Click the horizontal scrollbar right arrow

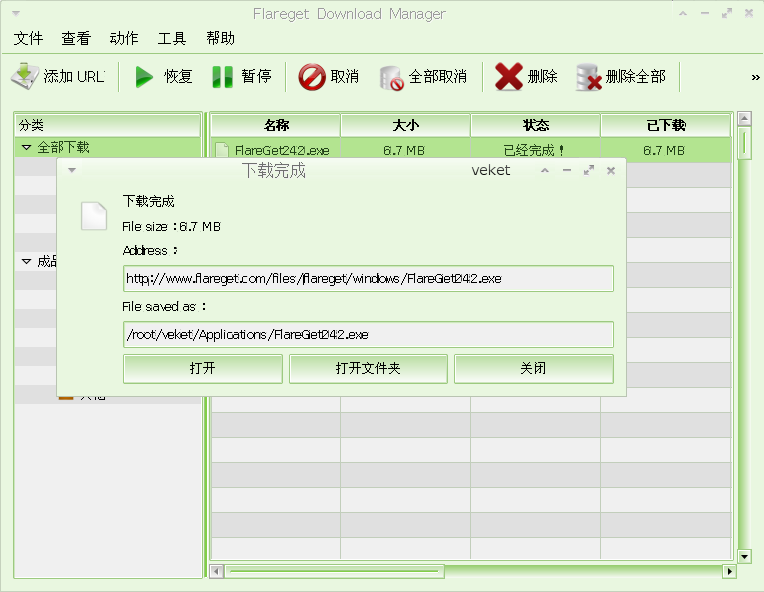click(x=729, y=571)
